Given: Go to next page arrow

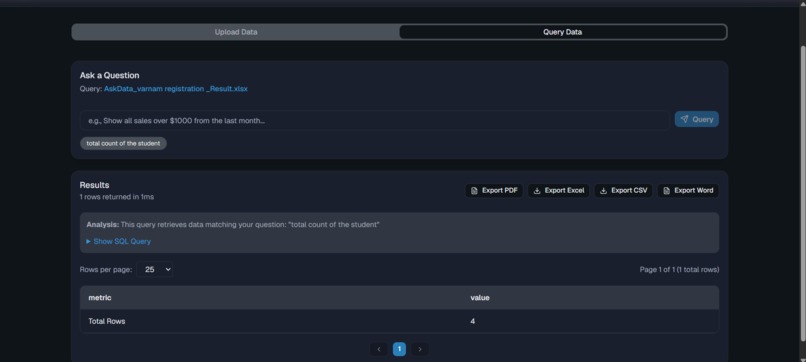Looking at the screenshot, I should pos(420,349).
